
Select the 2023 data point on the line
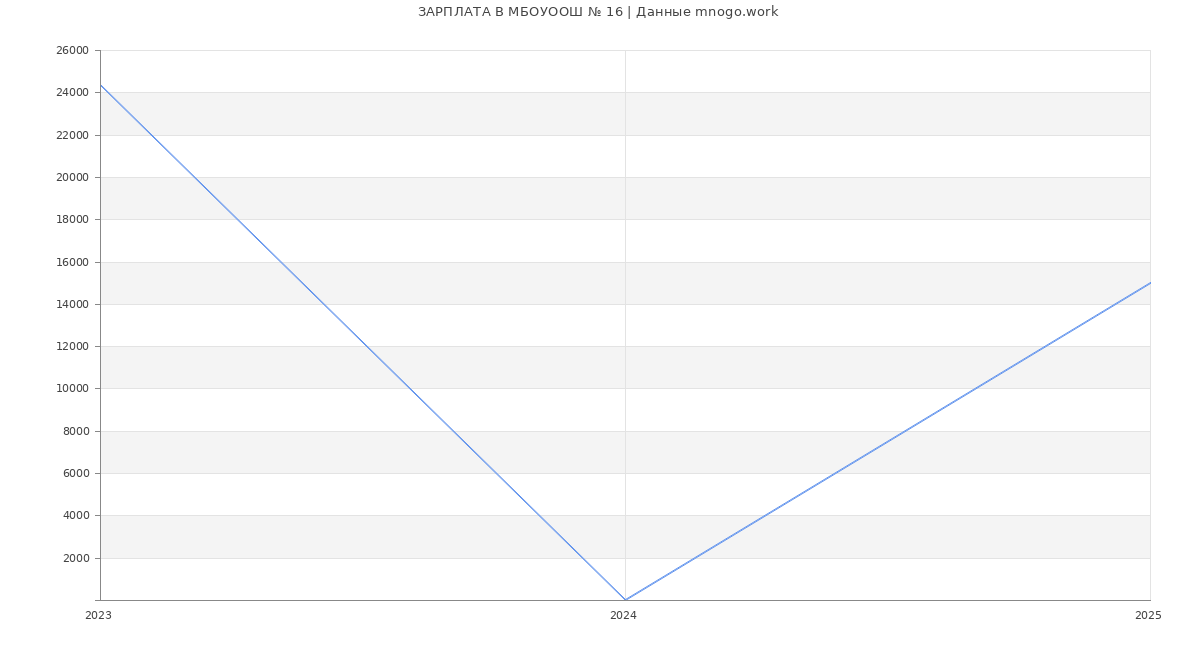[x=100, y=85]
